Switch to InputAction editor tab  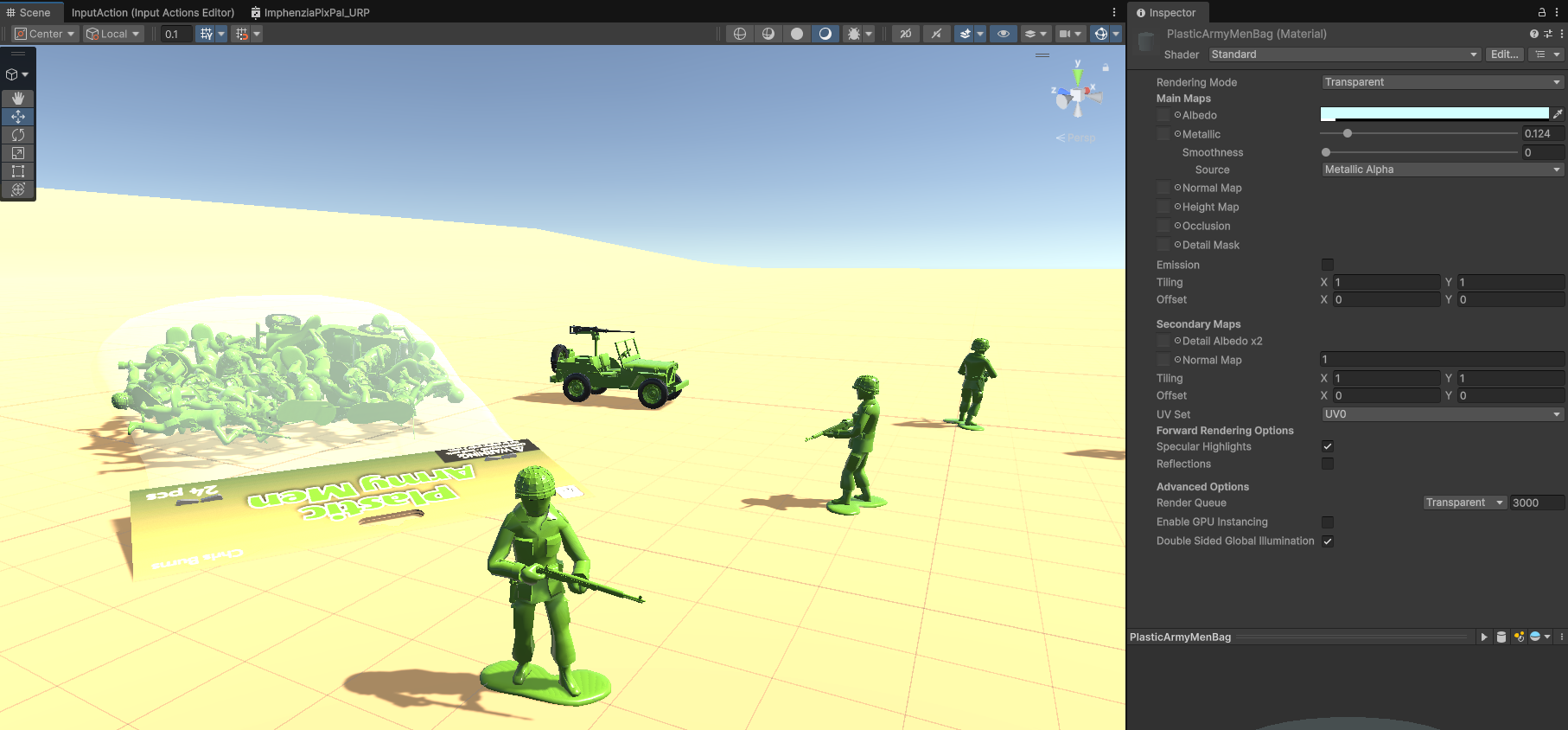153,12
